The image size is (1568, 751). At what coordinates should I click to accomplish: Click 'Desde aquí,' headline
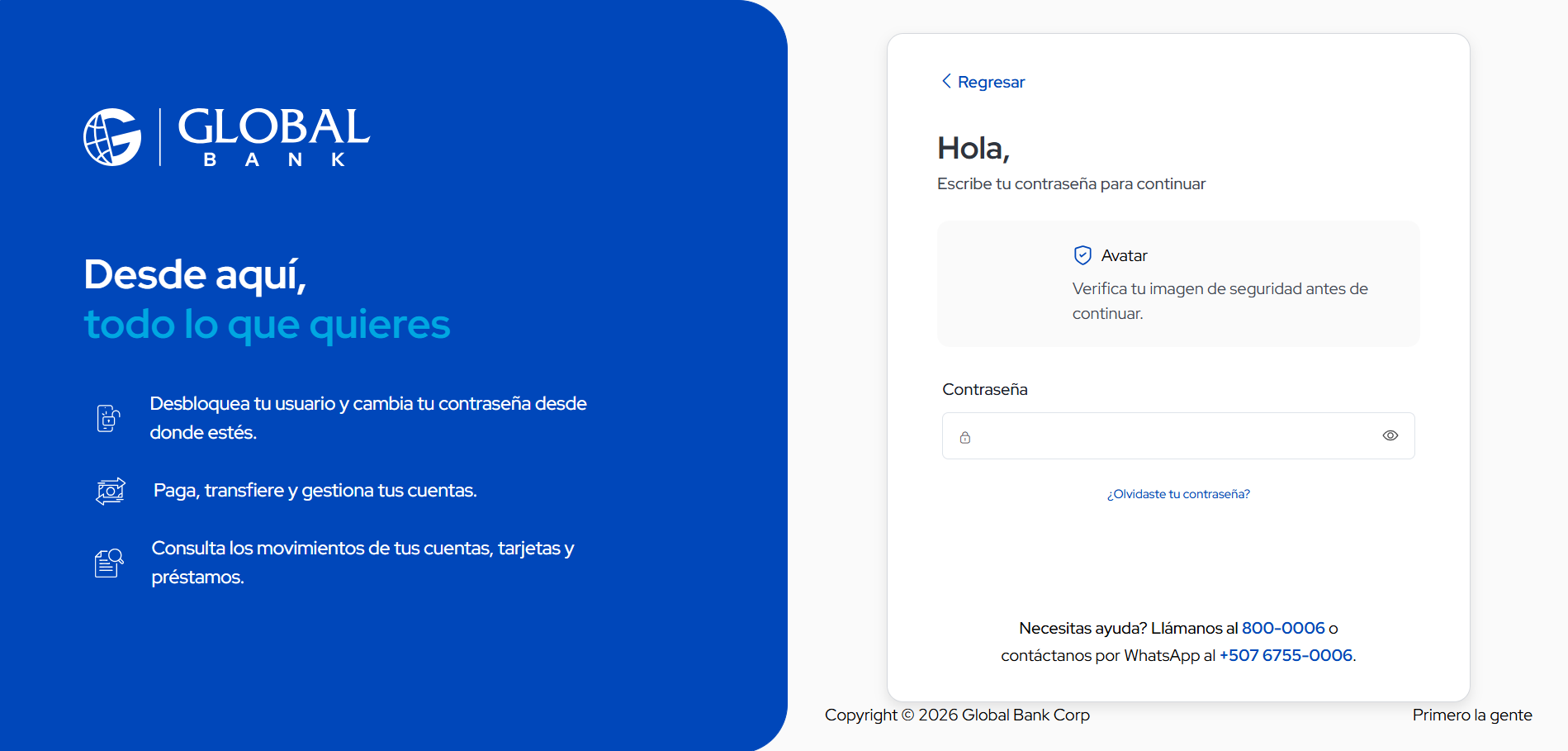195,275
